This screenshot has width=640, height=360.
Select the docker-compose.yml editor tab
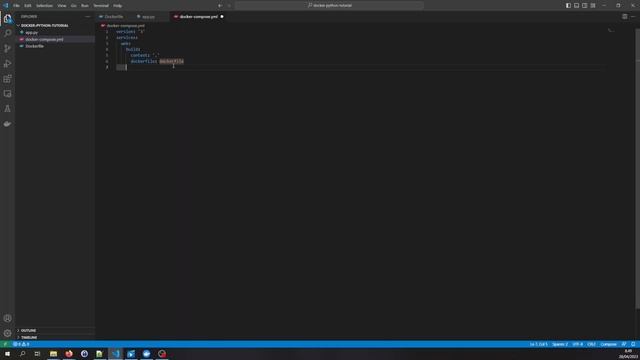pyautogui.click(x=199, y=17)
